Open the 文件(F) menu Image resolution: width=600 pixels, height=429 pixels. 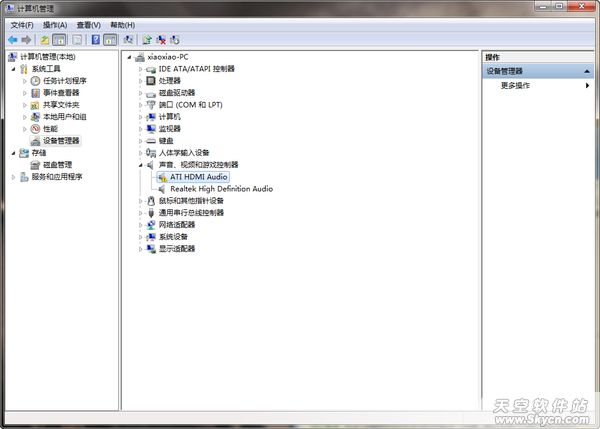tap(22, 25)
